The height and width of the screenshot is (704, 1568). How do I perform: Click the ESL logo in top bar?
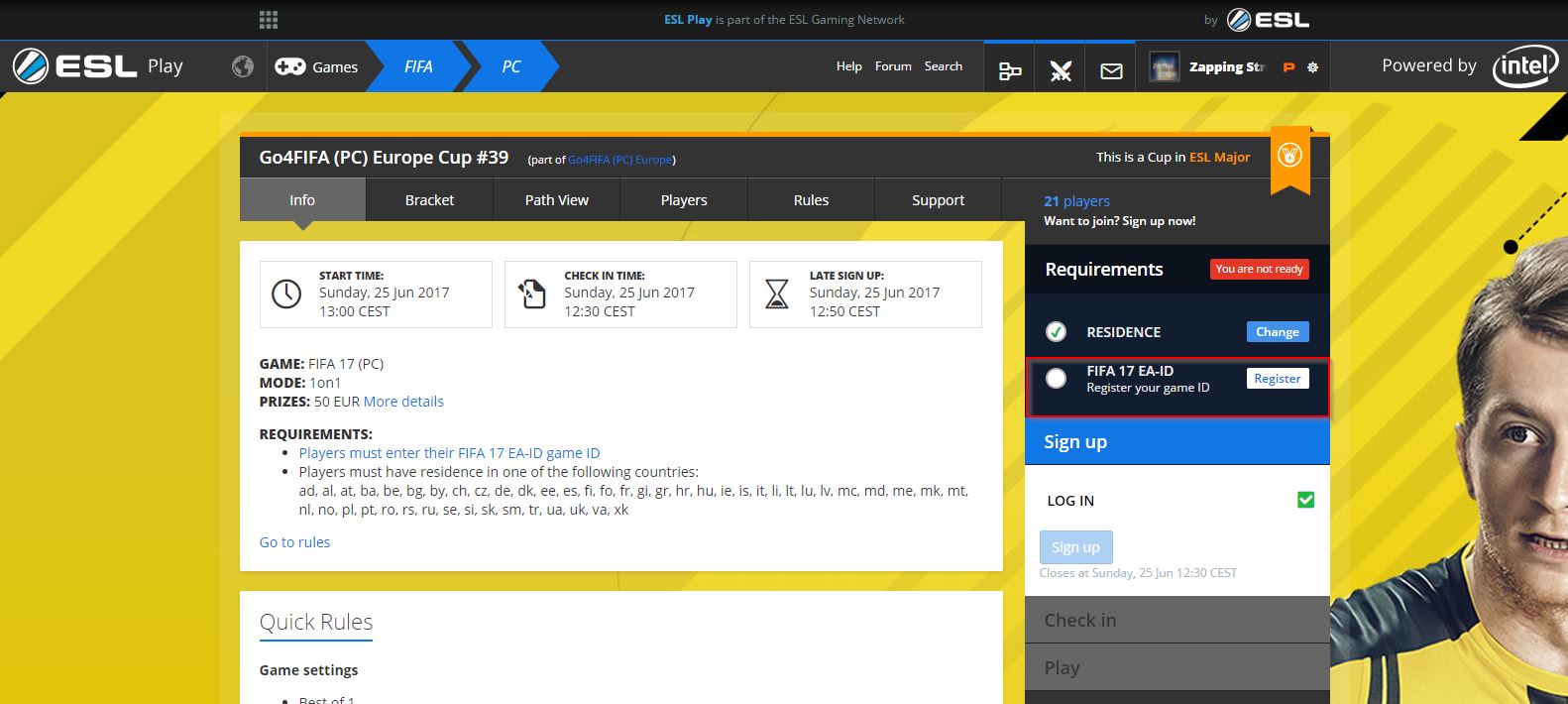click(x=1268, y=20)
